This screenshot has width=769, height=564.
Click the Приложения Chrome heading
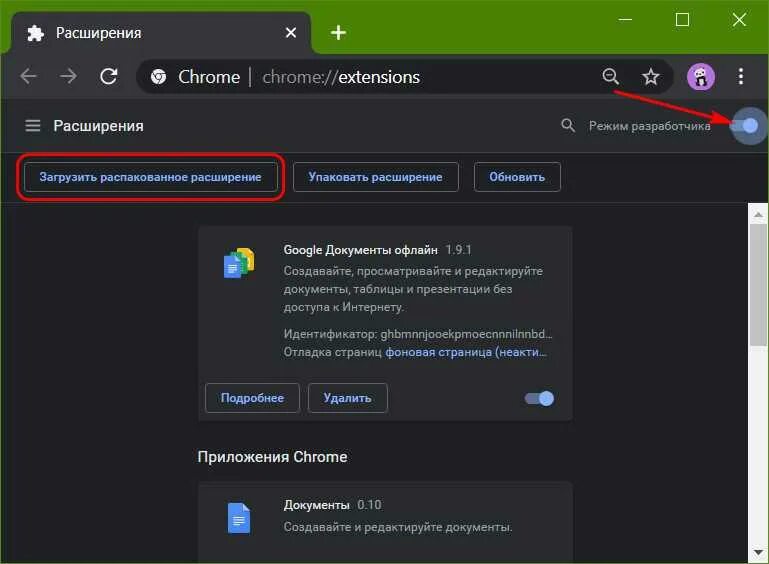point(272,457)
